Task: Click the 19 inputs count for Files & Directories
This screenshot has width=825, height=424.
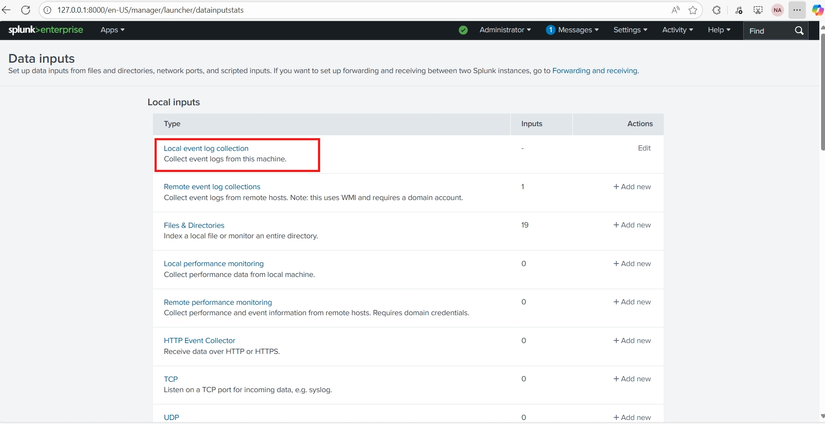Action: click(x=525, y=225)
